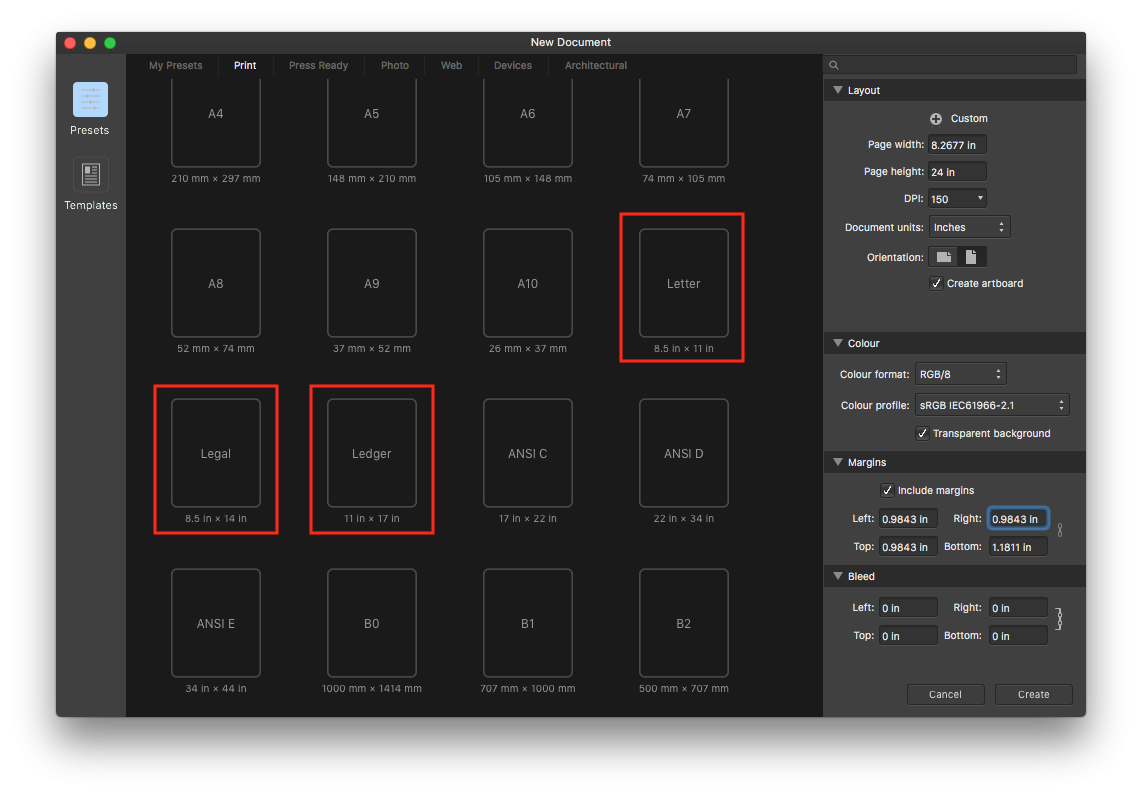Click the Create button
Viewport: 1142px width, 797px height.
coord(1033,694)
